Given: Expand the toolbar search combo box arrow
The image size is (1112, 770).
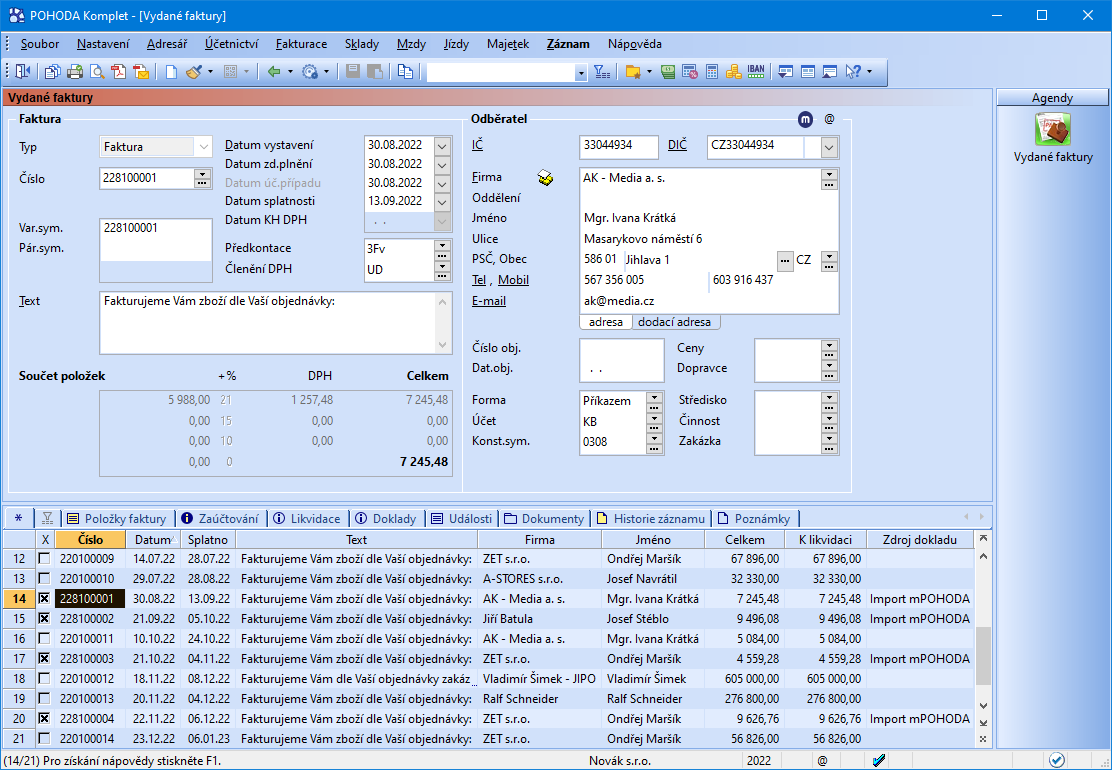Looking at the screenshot, I should click(581, 72).
